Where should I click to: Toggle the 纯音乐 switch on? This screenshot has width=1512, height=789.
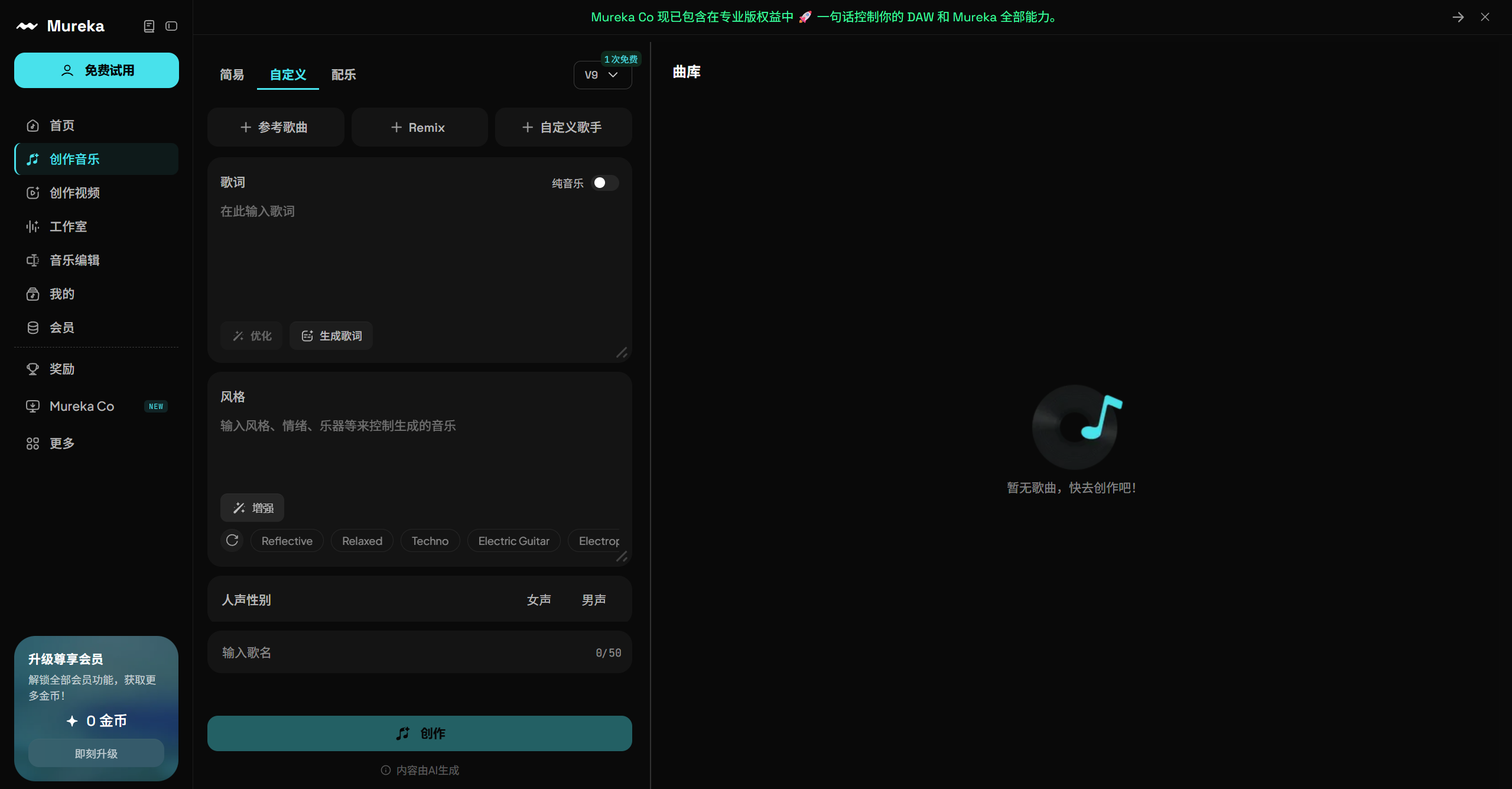point(605,183)
